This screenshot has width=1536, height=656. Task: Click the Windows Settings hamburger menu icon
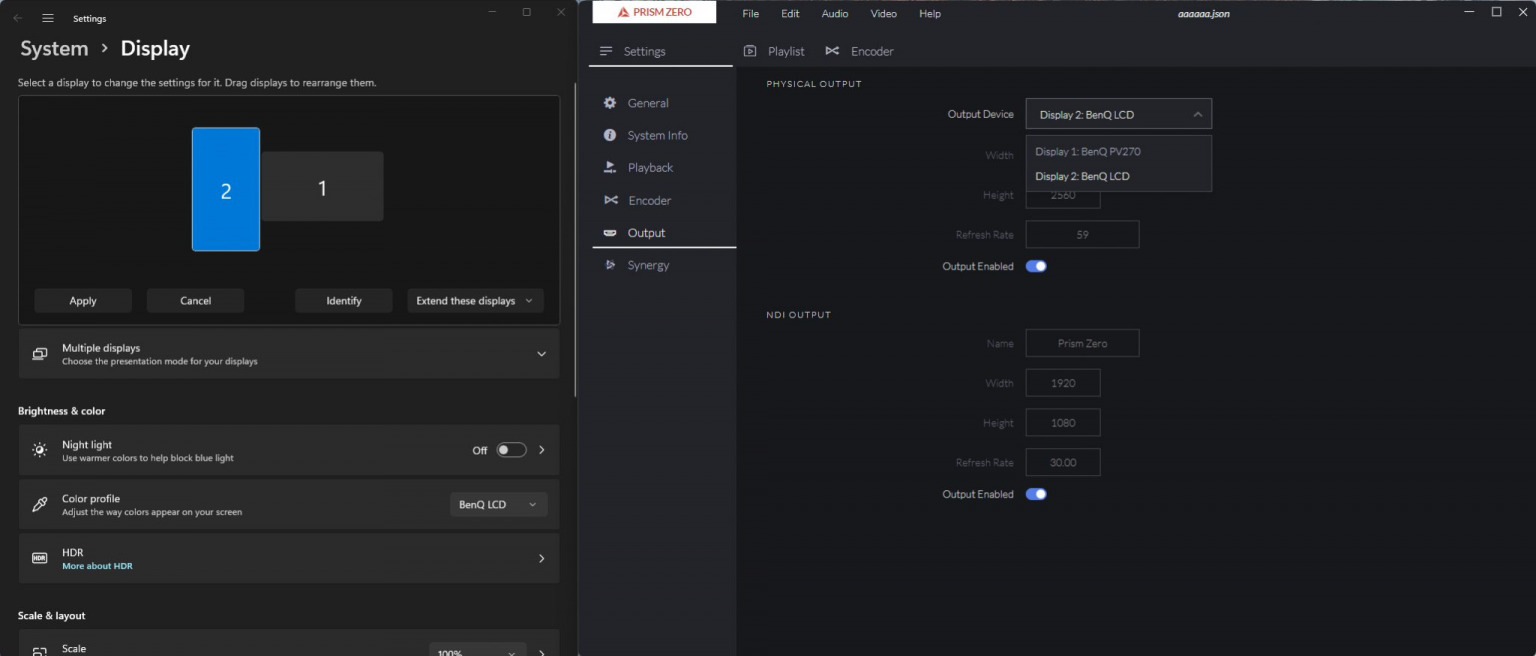48,18
